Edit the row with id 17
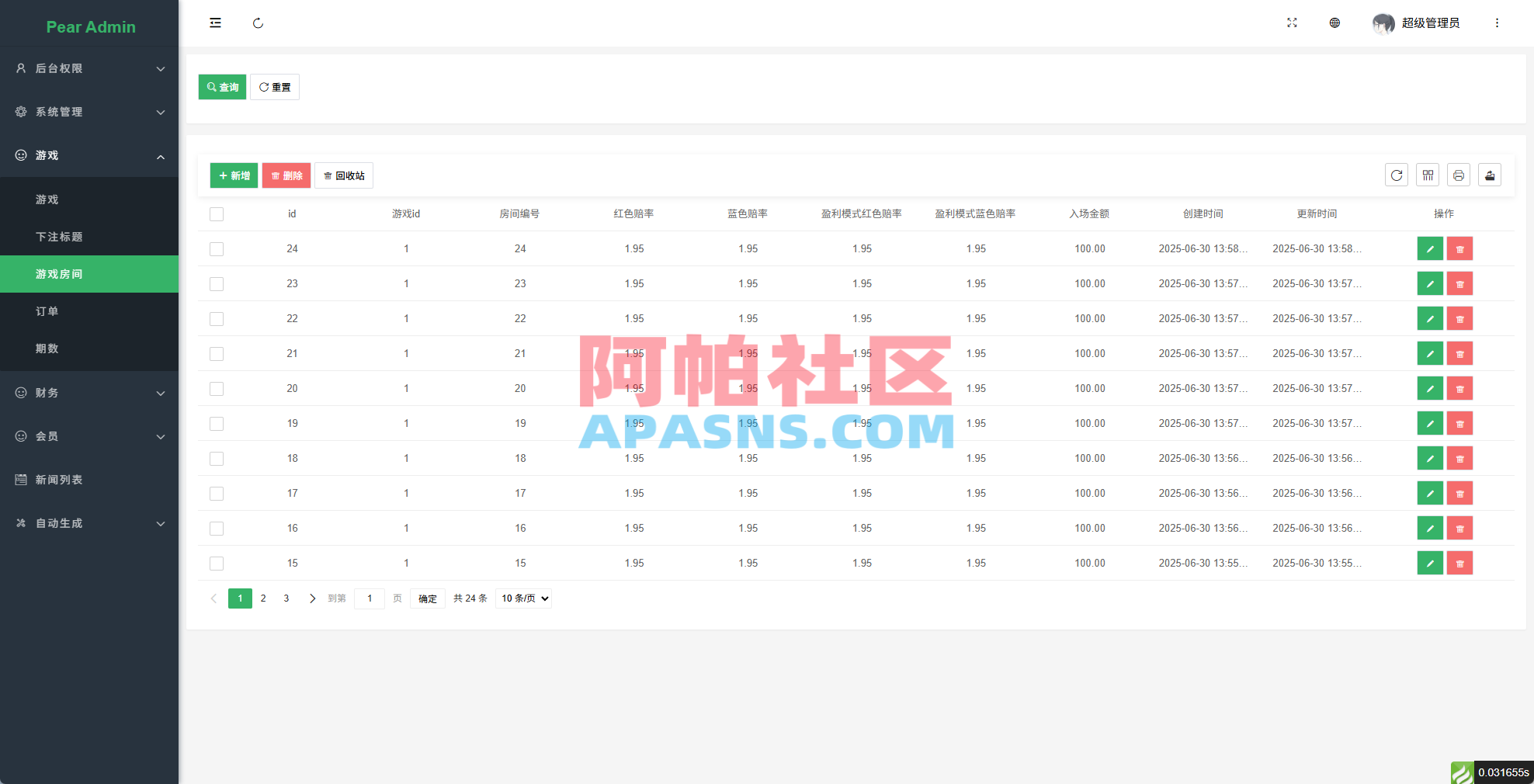This screenshot has width=1534, height=784. (x=1430, y=494)
